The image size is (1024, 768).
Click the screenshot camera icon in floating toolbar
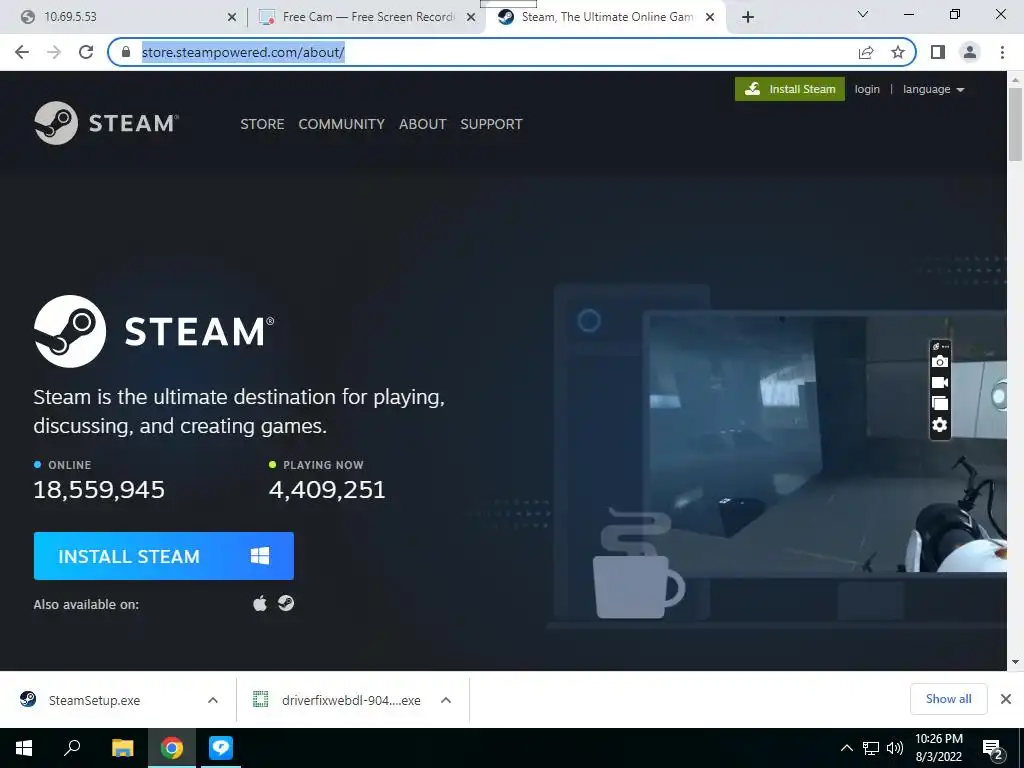click(940, 362)
